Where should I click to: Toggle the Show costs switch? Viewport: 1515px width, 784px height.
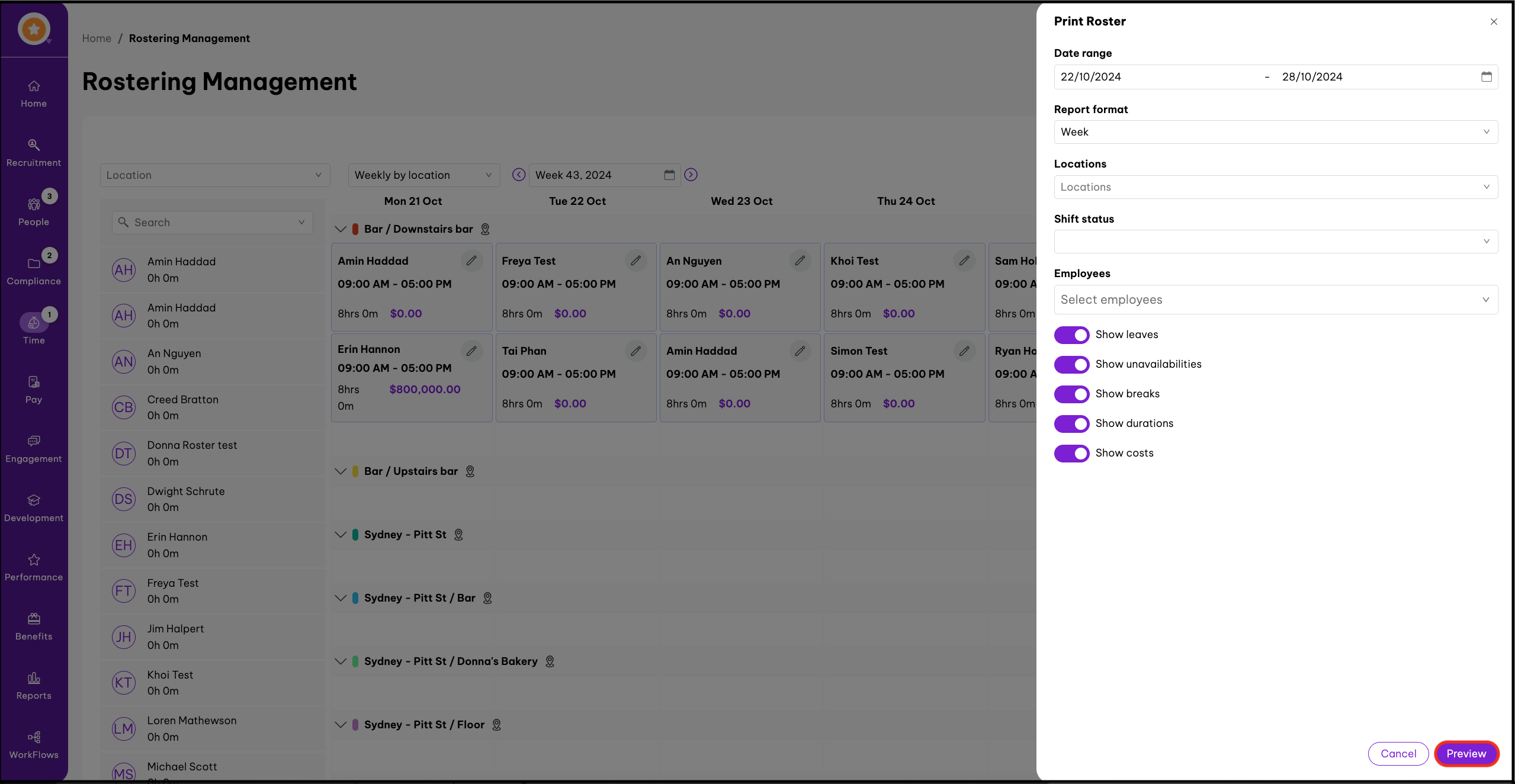pos(1071,454)
